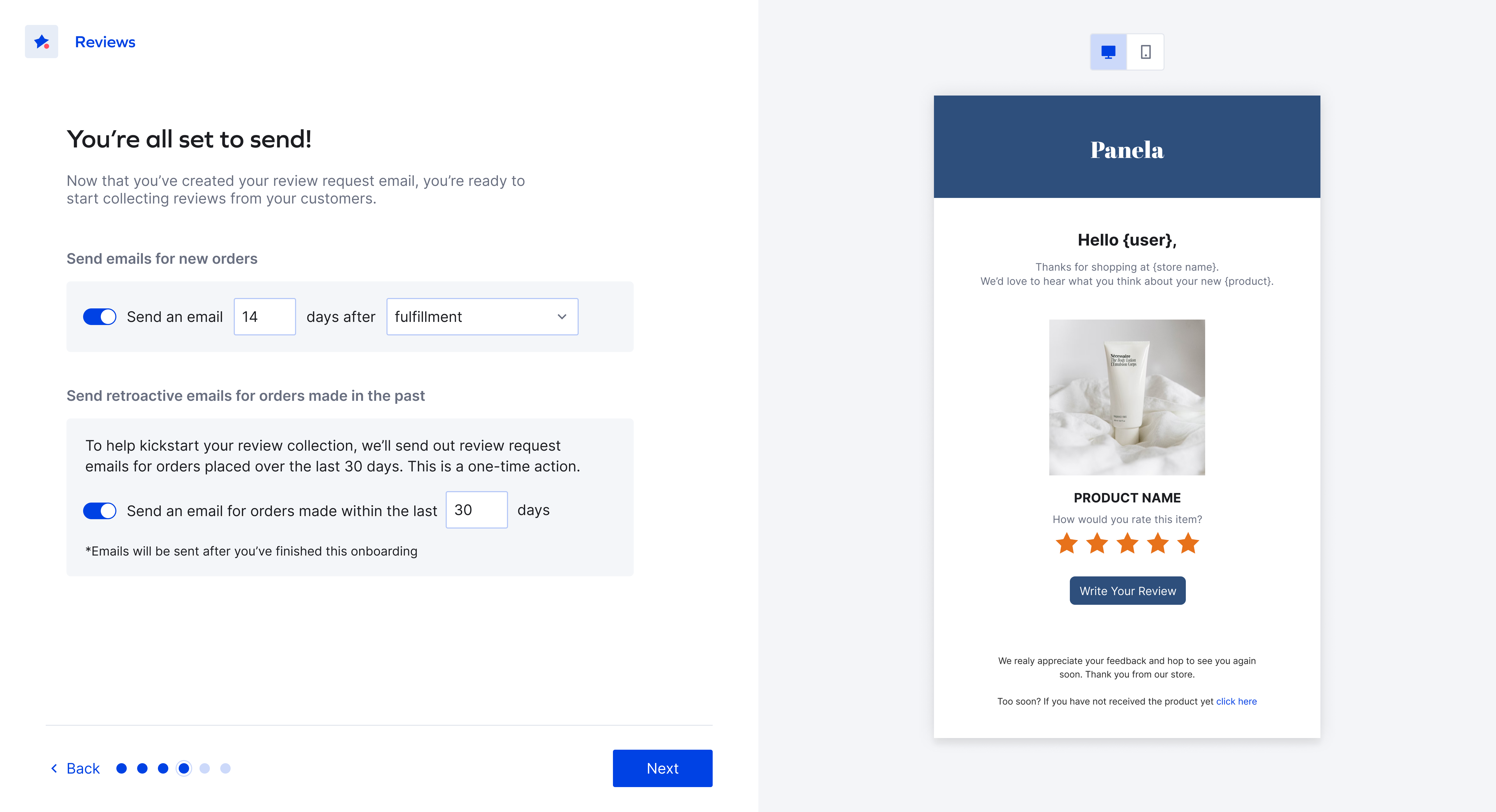
Task: Open the 'click here' link in email
Action: tap(1236, 701)
